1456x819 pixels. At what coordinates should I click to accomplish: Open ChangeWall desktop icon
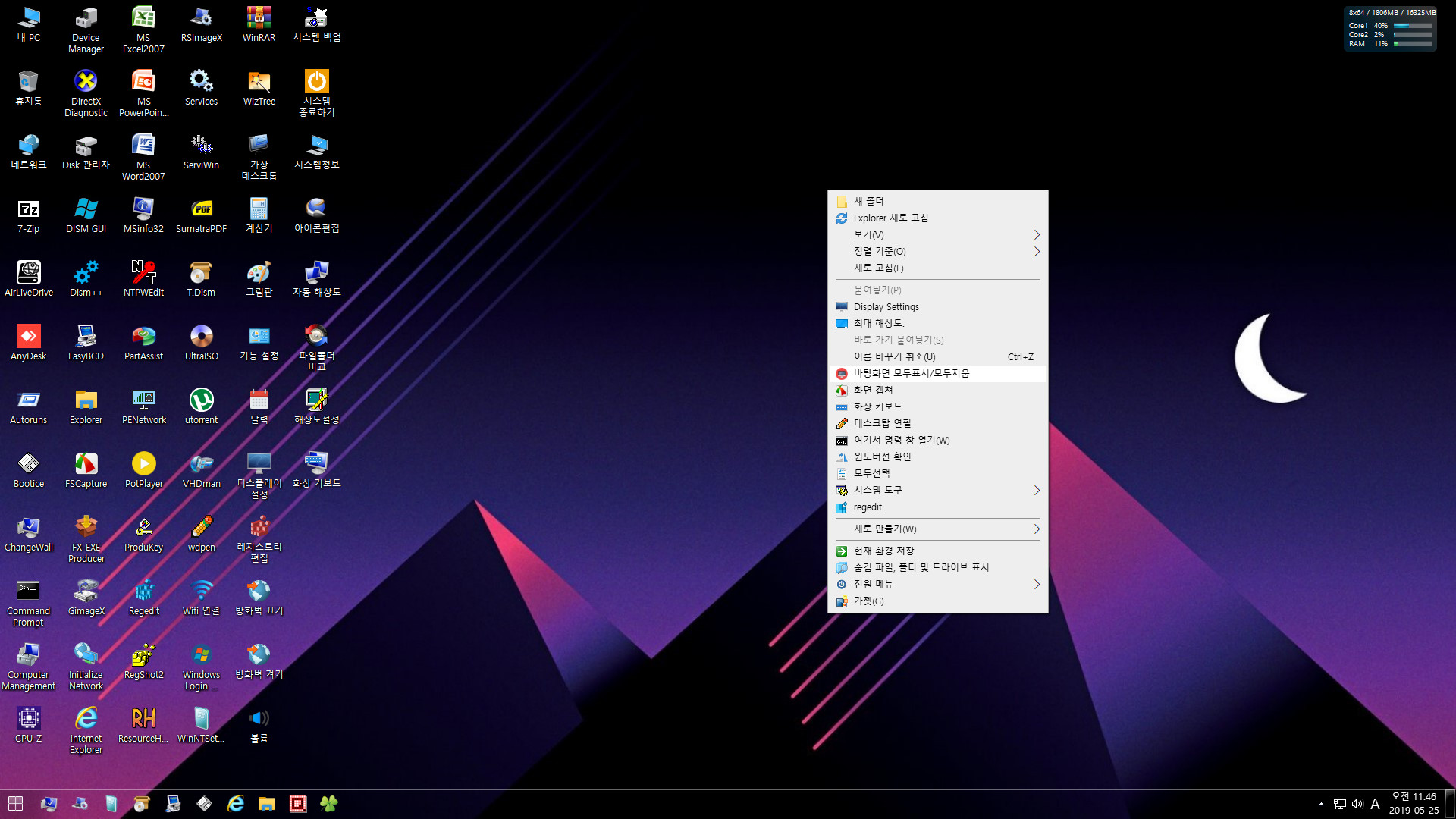pyautogui.click(x=28, y=535)
